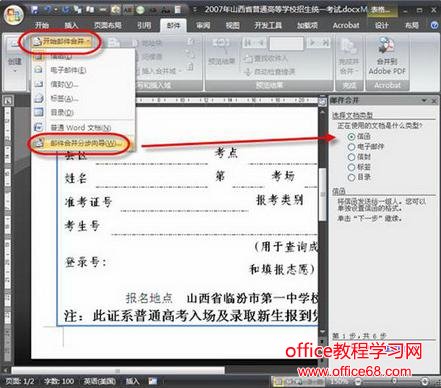Click the zoom out minus icon

358,381
